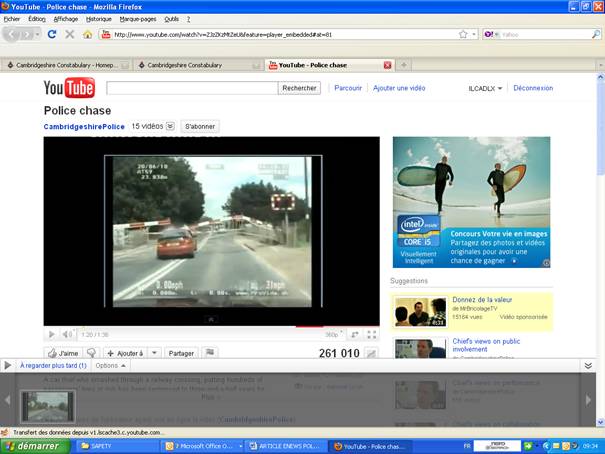This screenshot has width=605, height=454.
Task: Open a new tab with the plus button
Action: click(x=404, y=65)
